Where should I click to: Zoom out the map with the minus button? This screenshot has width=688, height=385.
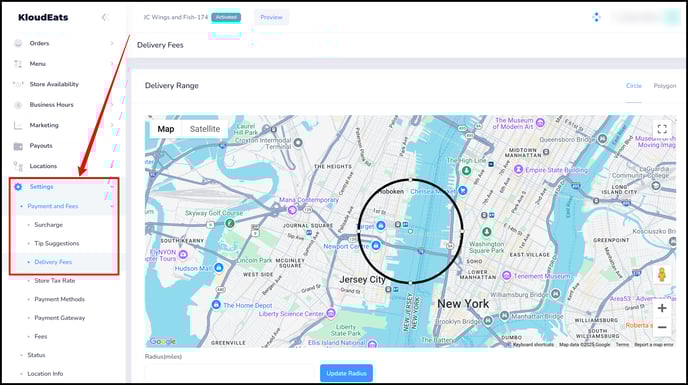(662, 327)
